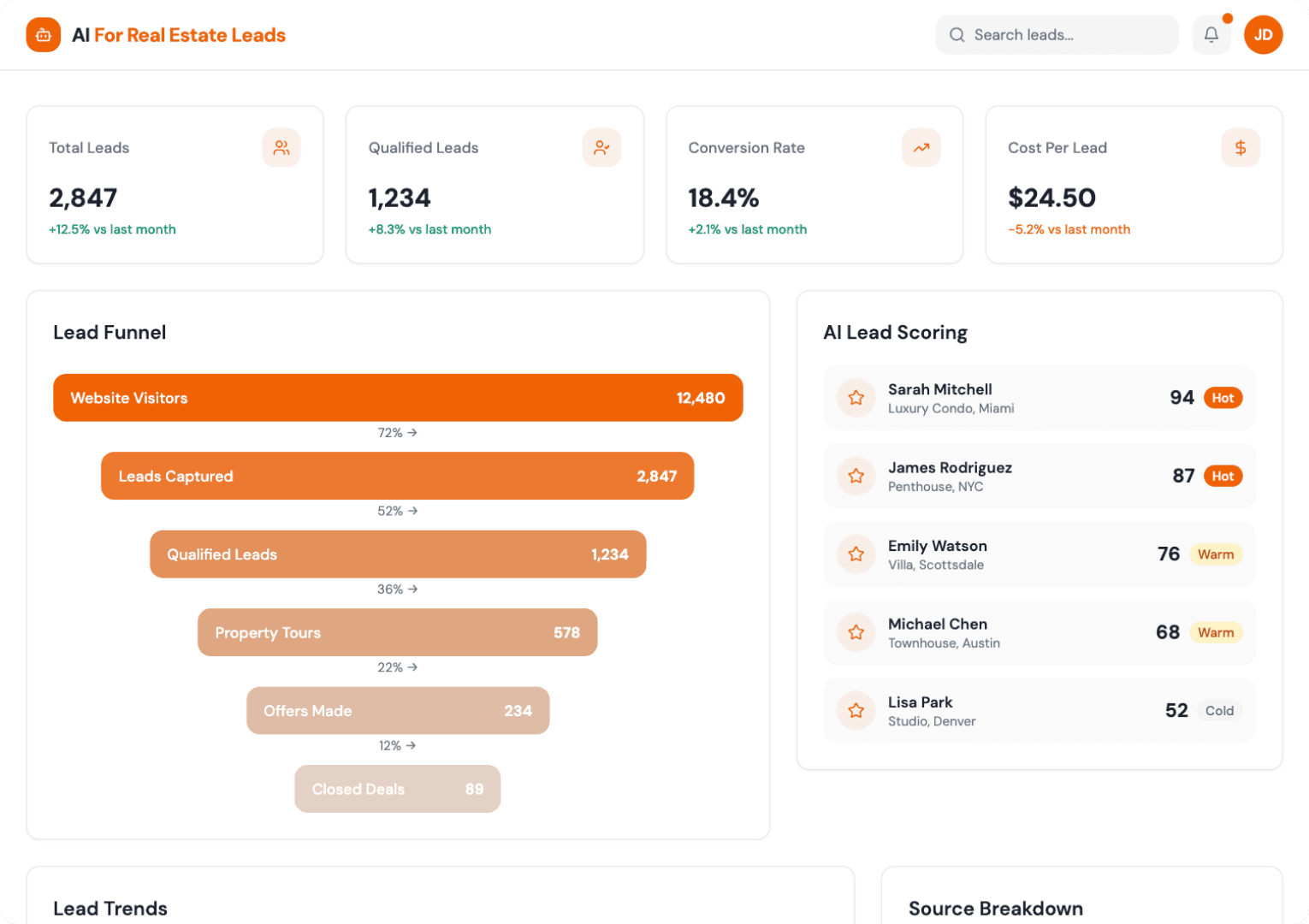Click the star icon beside Sarah Mitchell
The width and height of the screenshot is (1309, 924).
(x=856, y=397)
